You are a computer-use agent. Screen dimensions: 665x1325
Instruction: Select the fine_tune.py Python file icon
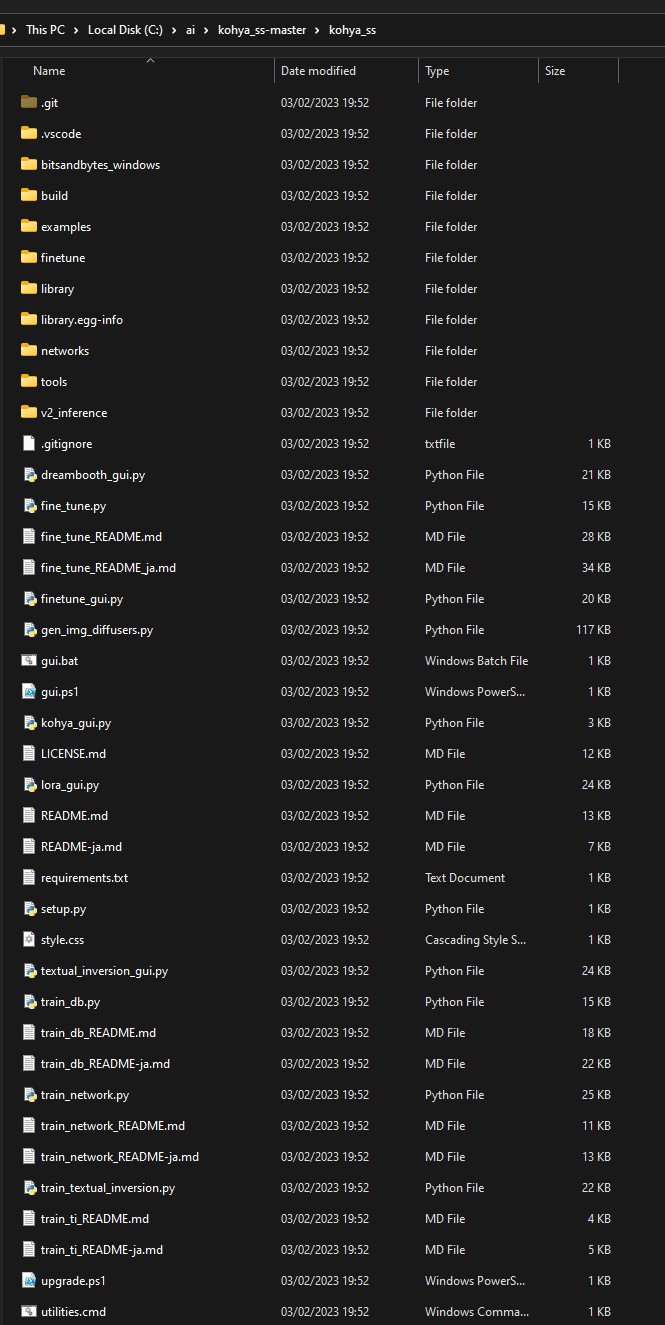click(x=29, y=505)
